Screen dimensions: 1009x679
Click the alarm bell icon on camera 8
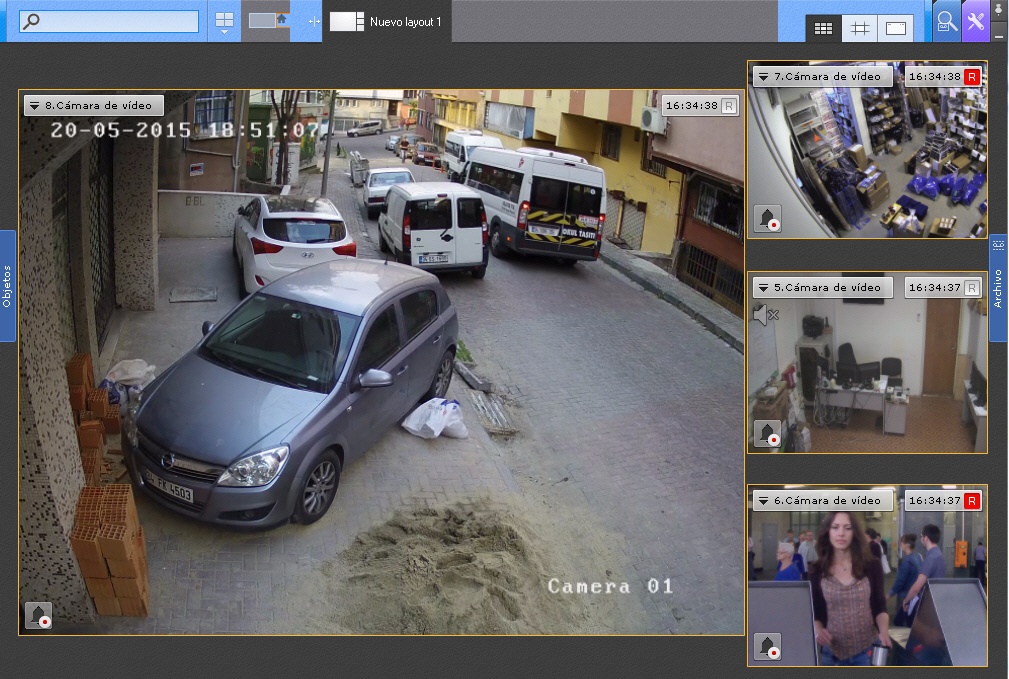[38, 615]
